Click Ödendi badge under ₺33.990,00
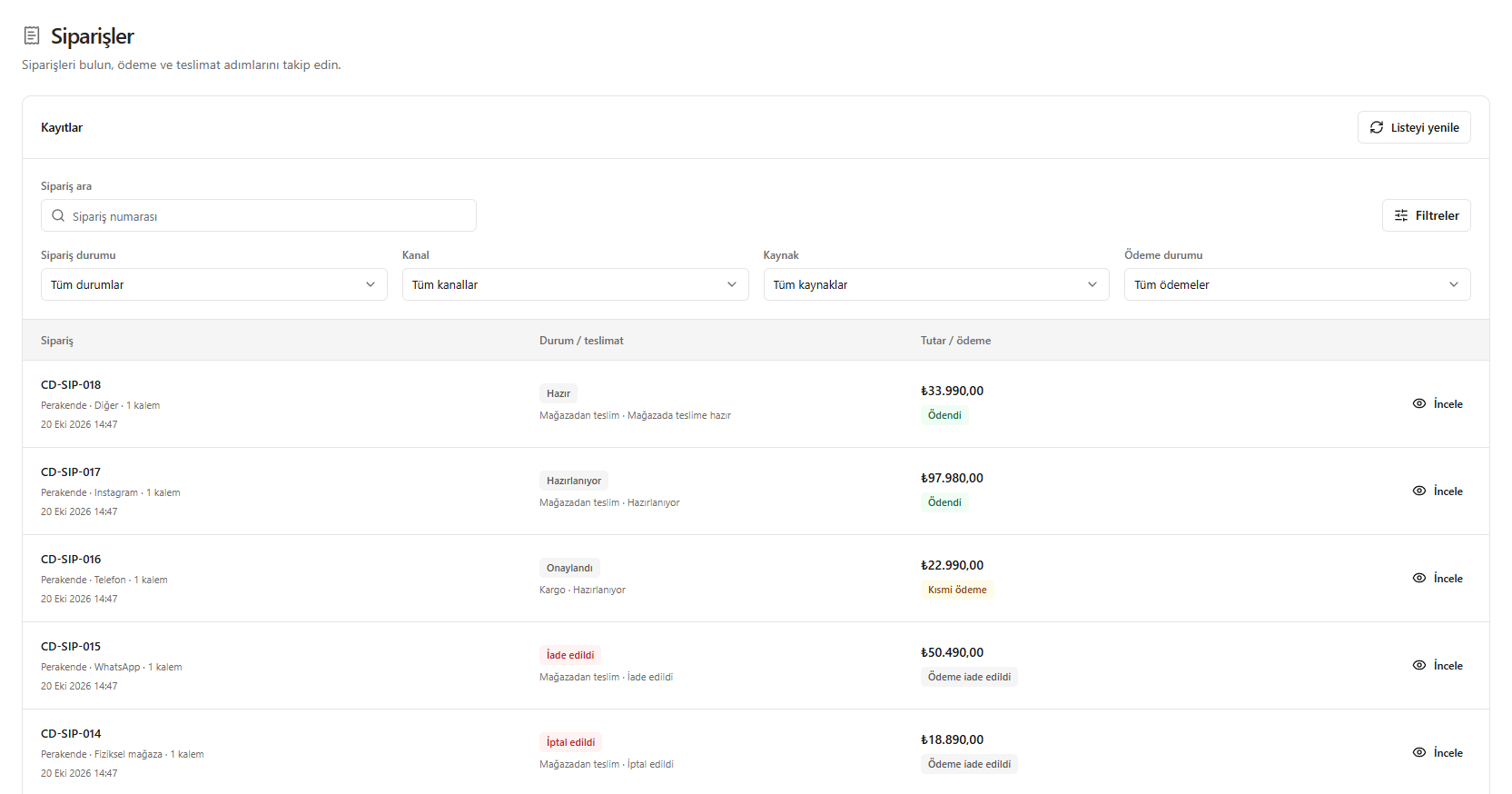1512x794 pixels. coord(944,415)
